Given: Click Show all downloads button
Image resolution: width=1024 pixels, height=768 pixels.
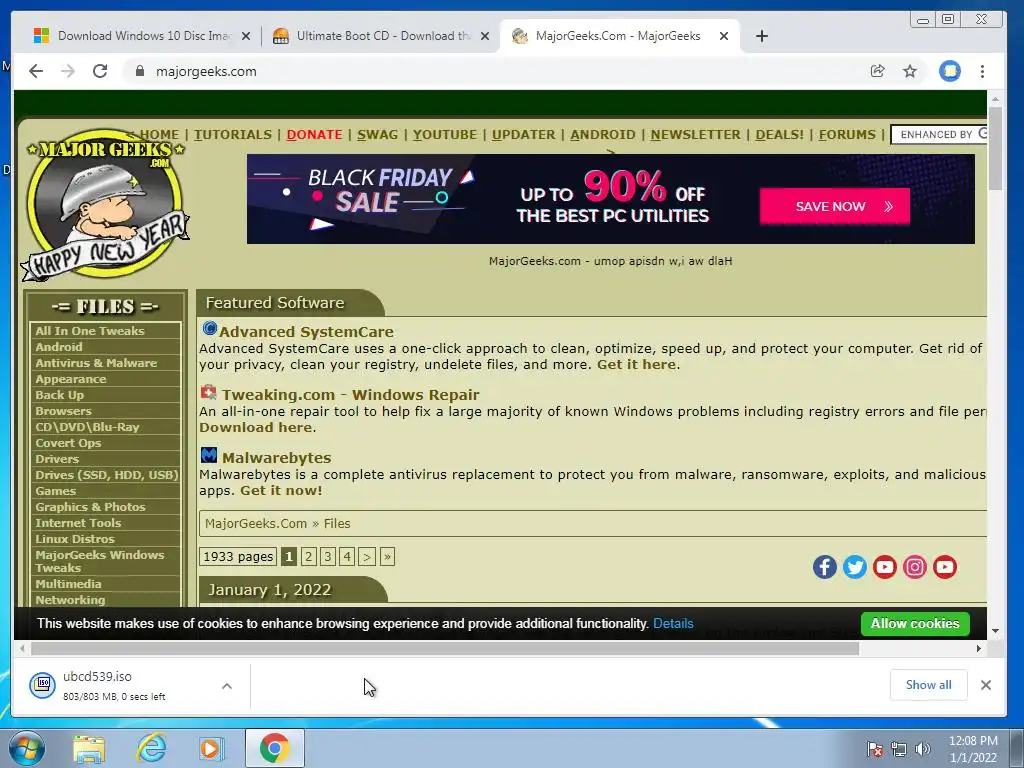Looking at the screenshot, I should point(928,685).
